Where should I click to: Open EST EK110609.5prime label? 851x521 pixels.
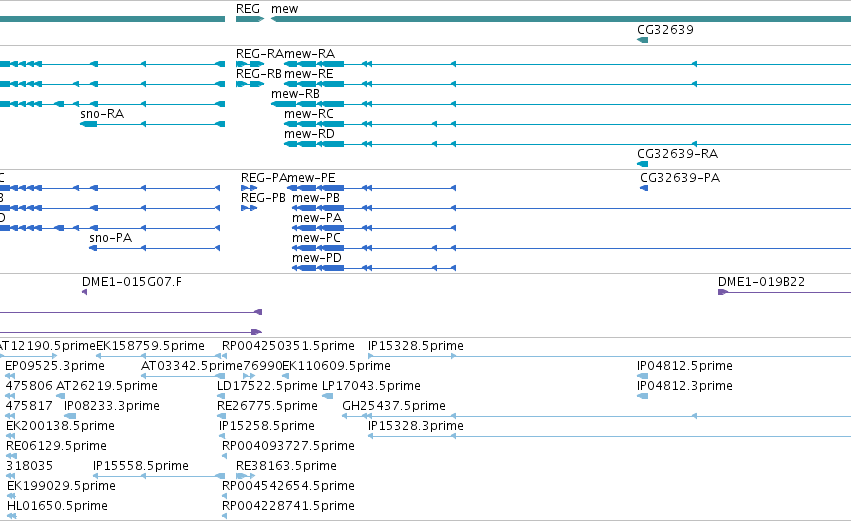point(336,366)
